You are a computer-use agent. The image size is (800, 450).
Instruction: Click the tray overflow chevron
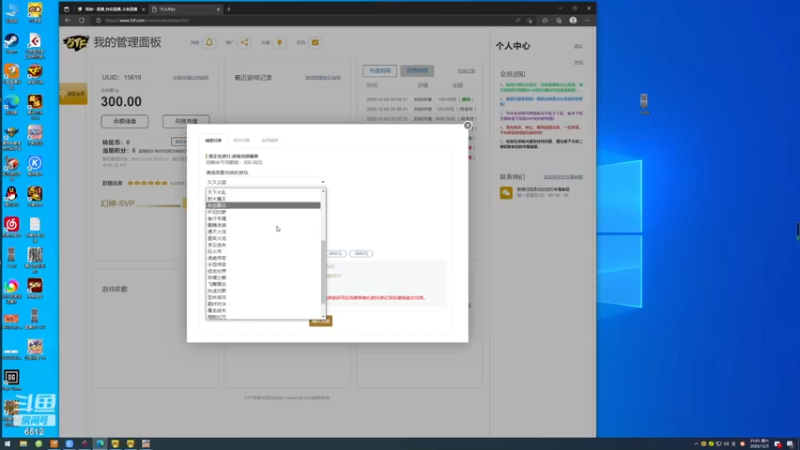[x=696, y=444]
